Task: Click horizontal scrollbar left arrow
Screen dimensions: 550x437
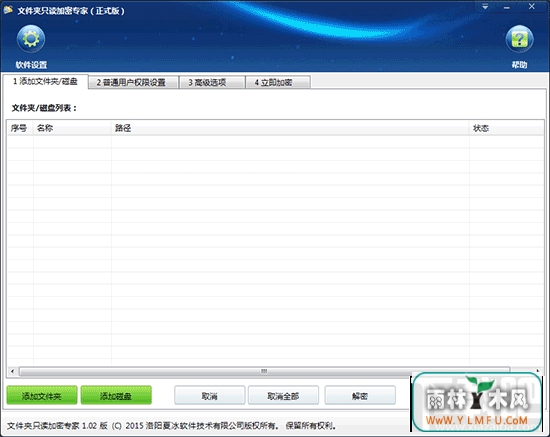Action: click(13, 371)
